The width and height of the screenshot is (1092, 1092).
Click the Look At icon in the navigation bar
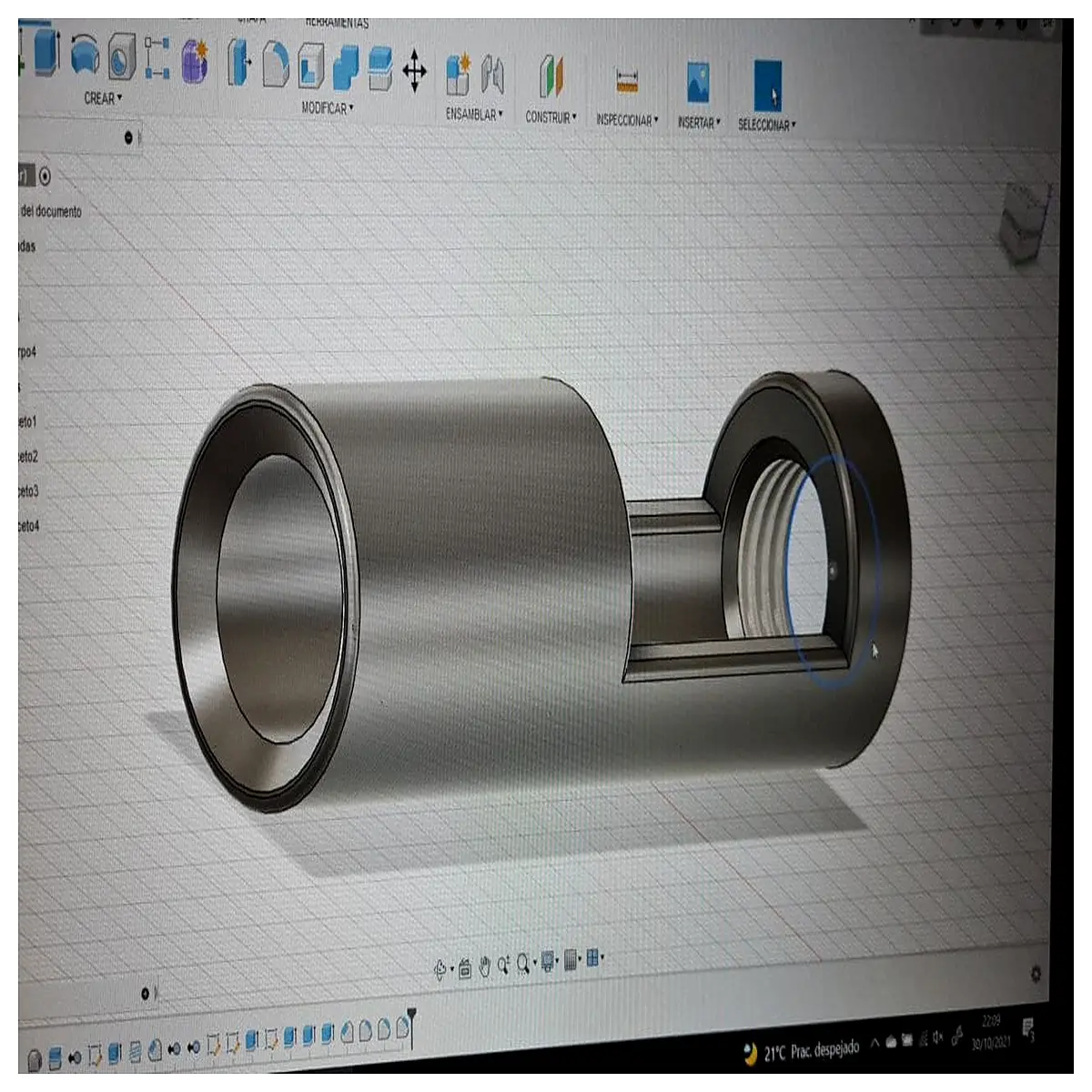[x=465, y=969]
